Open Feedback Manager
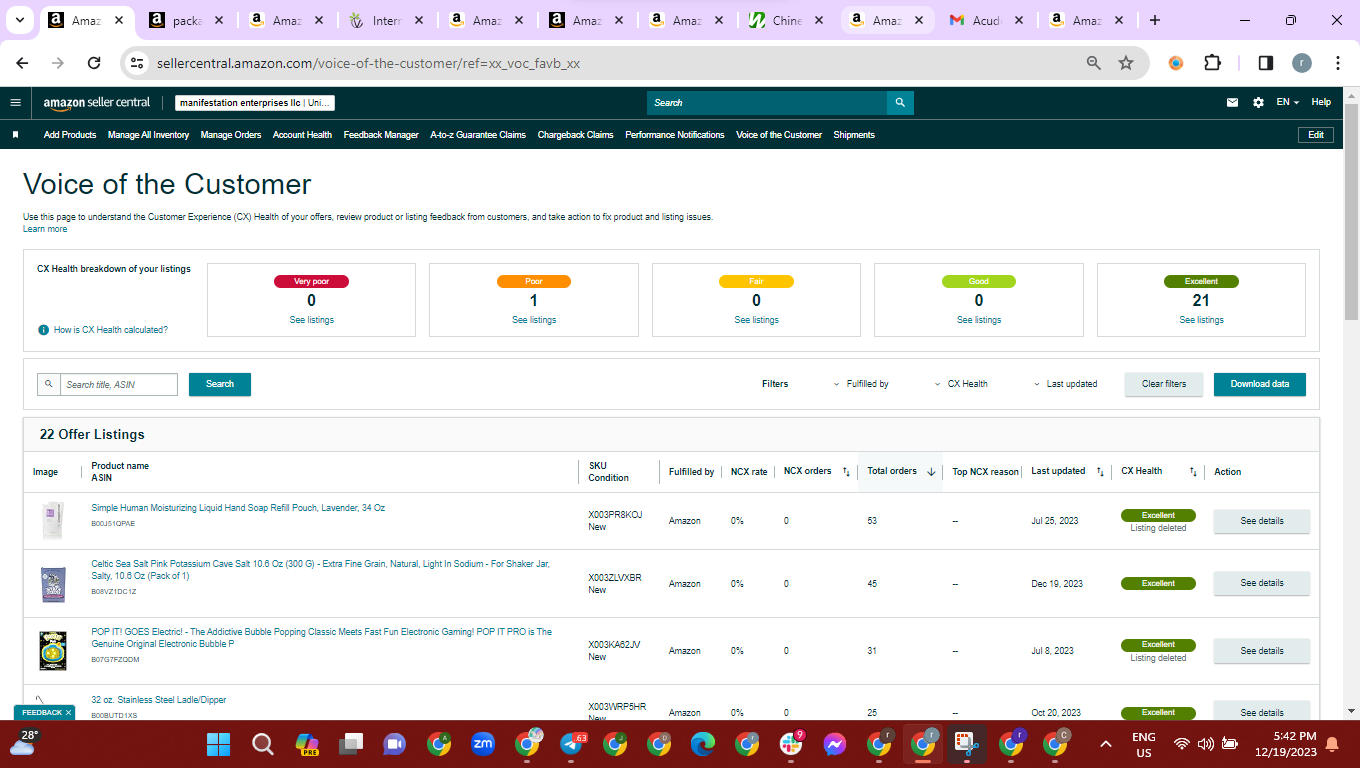Screen dimensions: 1360x768 click(381, 135)
